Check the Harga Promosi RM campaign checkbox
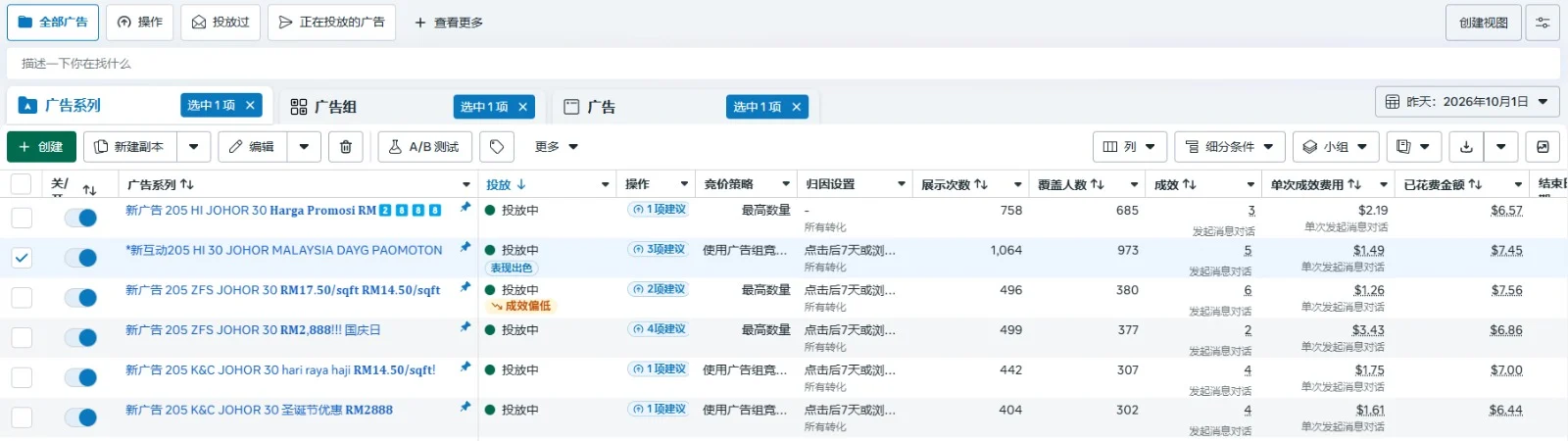 pyautogui.click(x=21, y=218)
